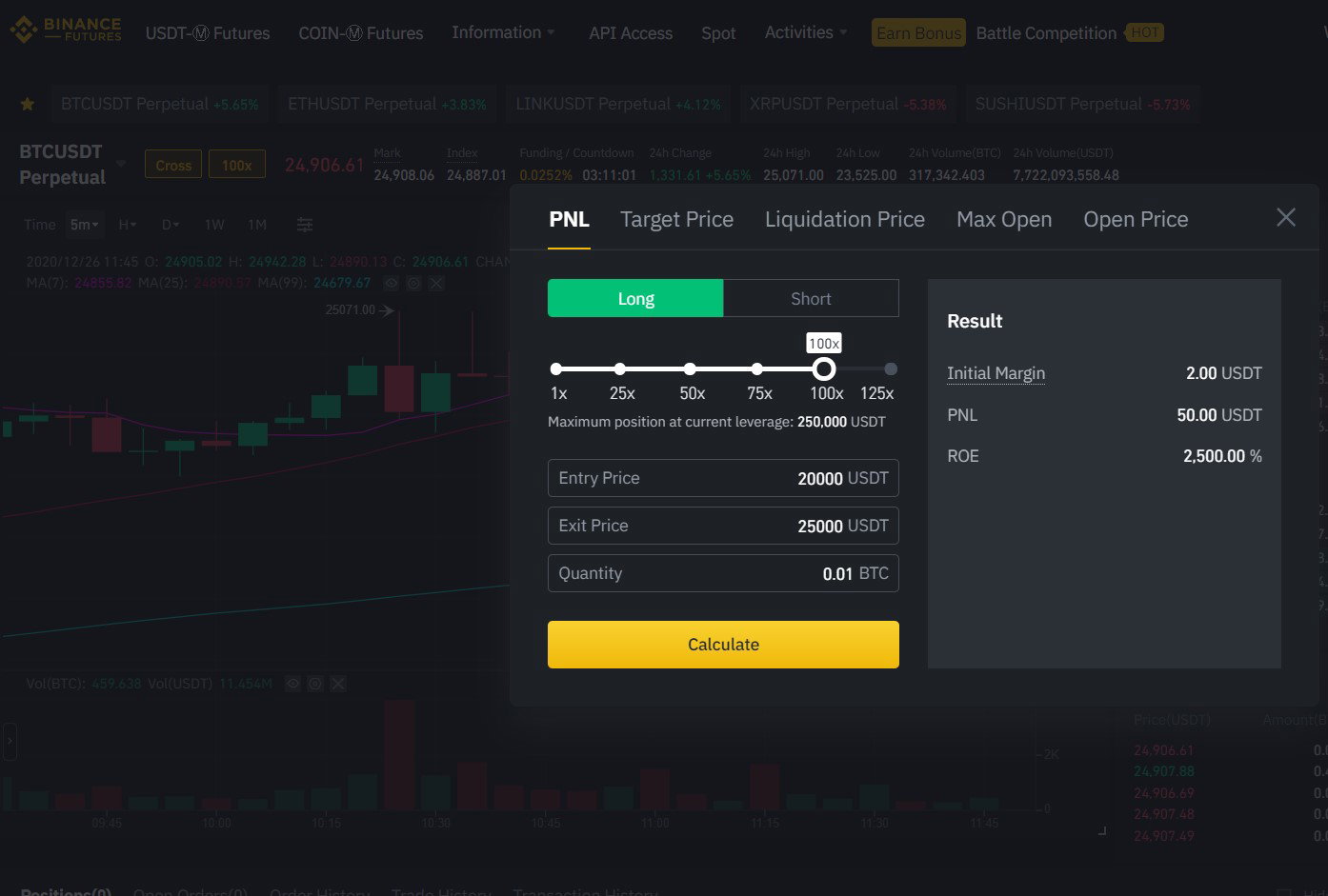Set leverage slider to 125x stop
Screen dimensions: 1328x896
click(x=891, y=368)
